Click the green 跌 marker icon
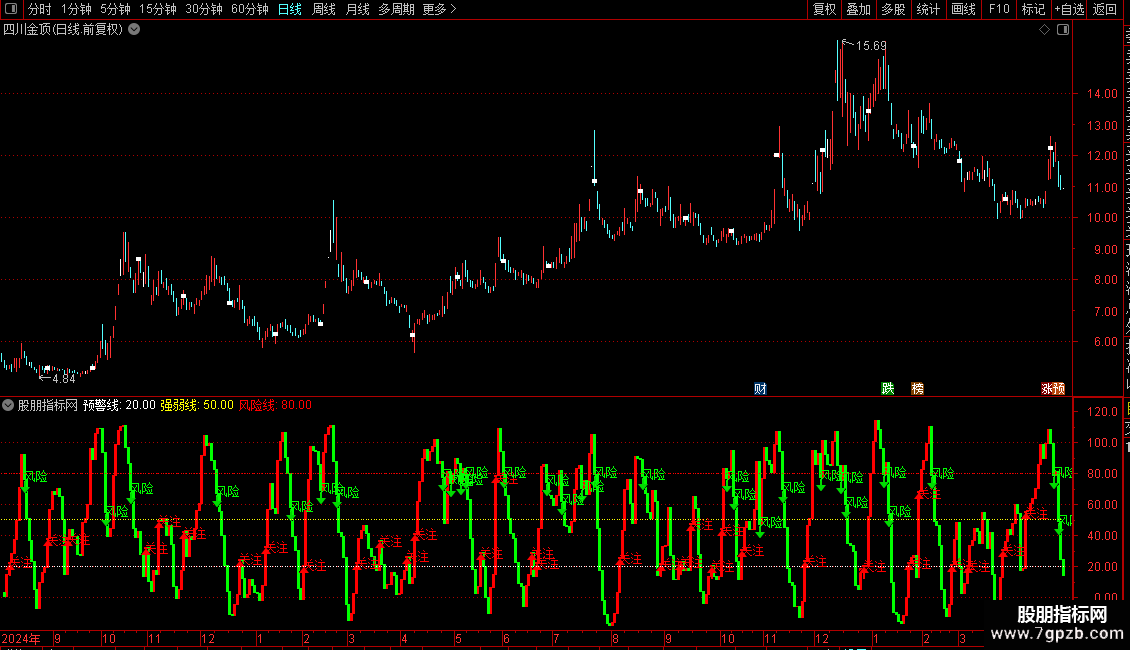Image resolution: width=1130 pixels, height=650 pixels. pyautogui.click(x=888, y=388)
